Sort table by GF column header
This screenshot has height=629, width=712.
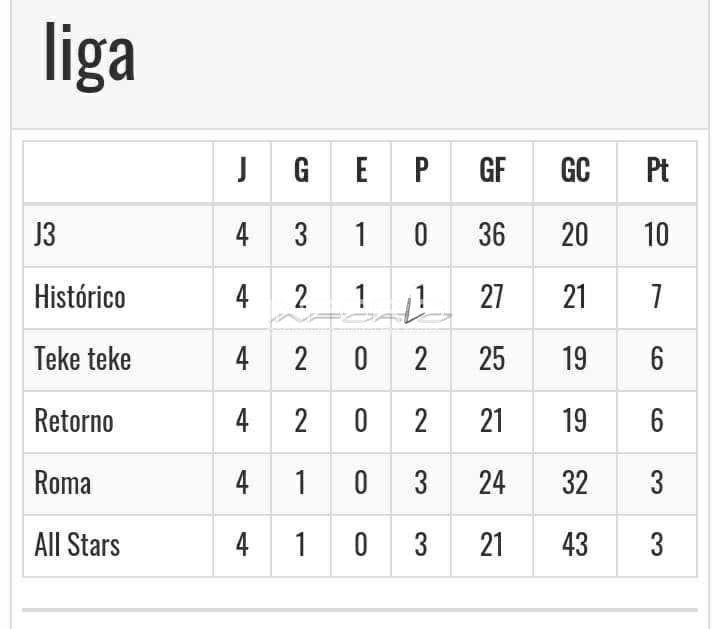click(x=492, y=171)
